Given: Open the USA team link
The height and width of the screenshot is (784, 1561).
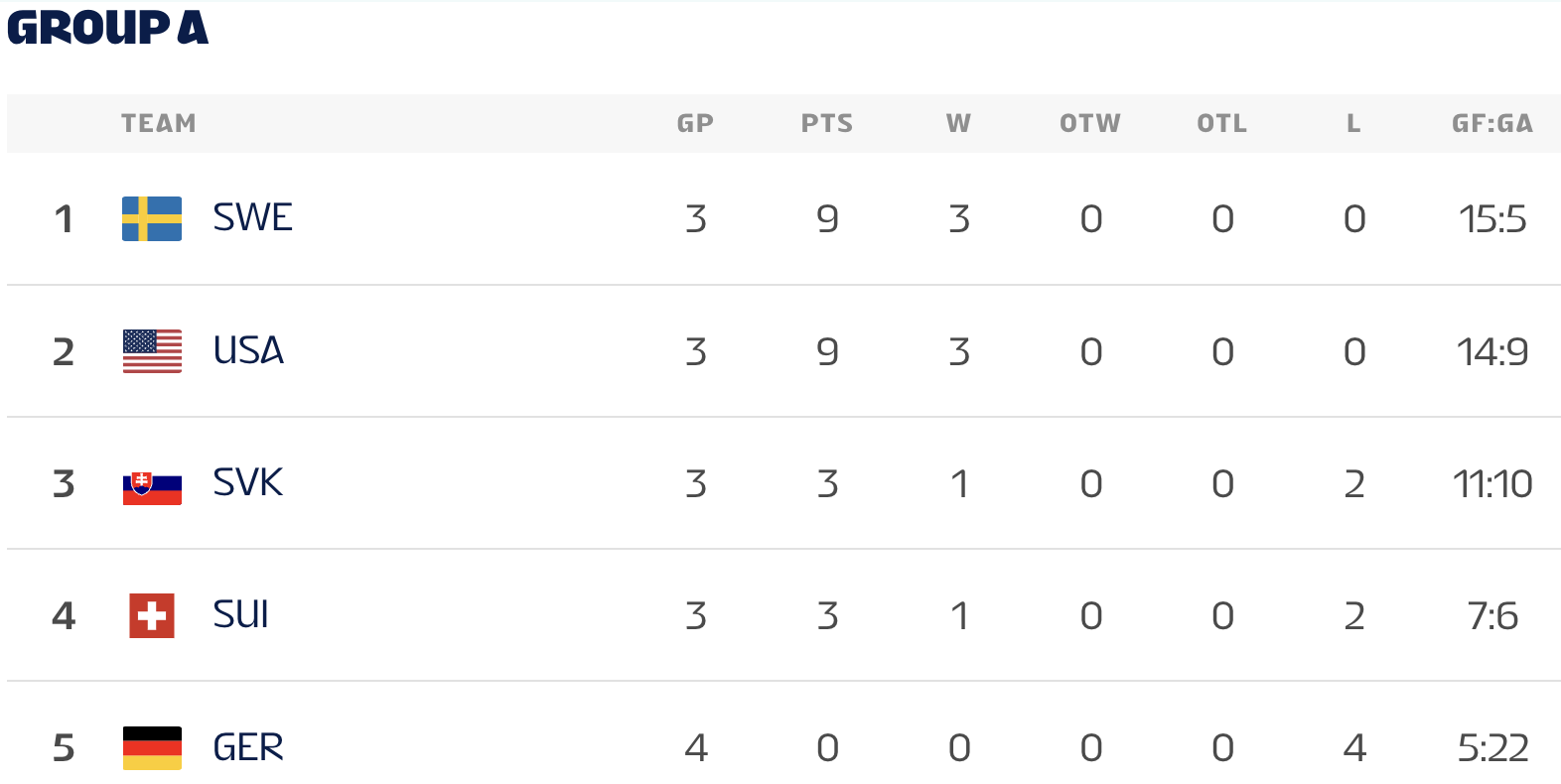Looking at the screenshot, I should click(248, 351).
